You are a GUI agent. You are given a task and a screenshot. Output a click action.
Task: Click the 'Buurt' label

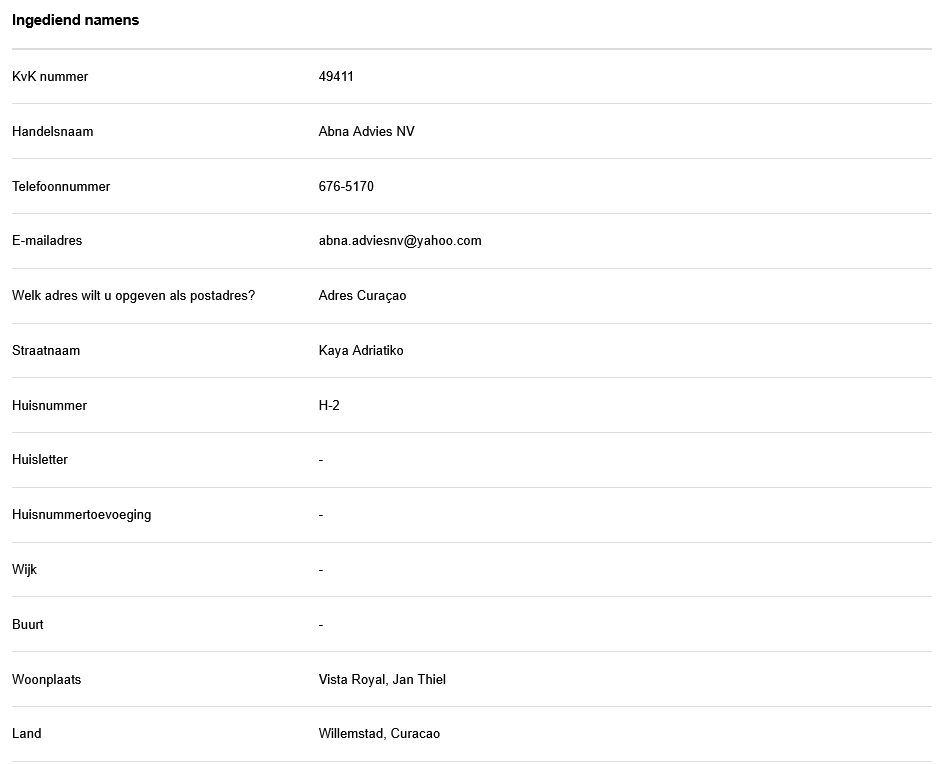[x=28, y=625]
